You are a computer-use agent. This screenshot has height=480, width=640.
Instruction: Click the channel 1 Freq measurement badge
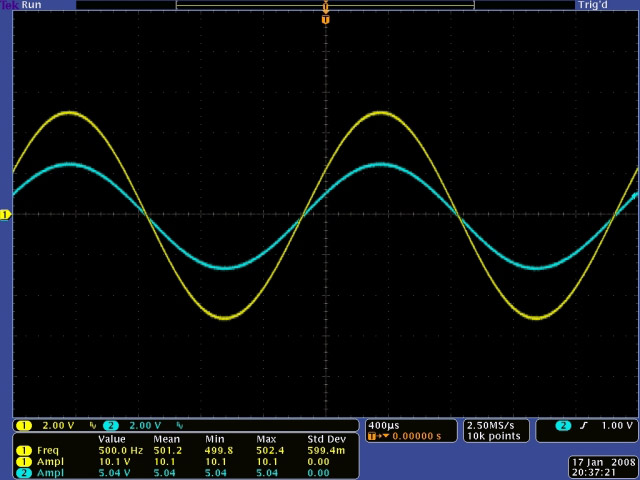click(x=24, y=450)
